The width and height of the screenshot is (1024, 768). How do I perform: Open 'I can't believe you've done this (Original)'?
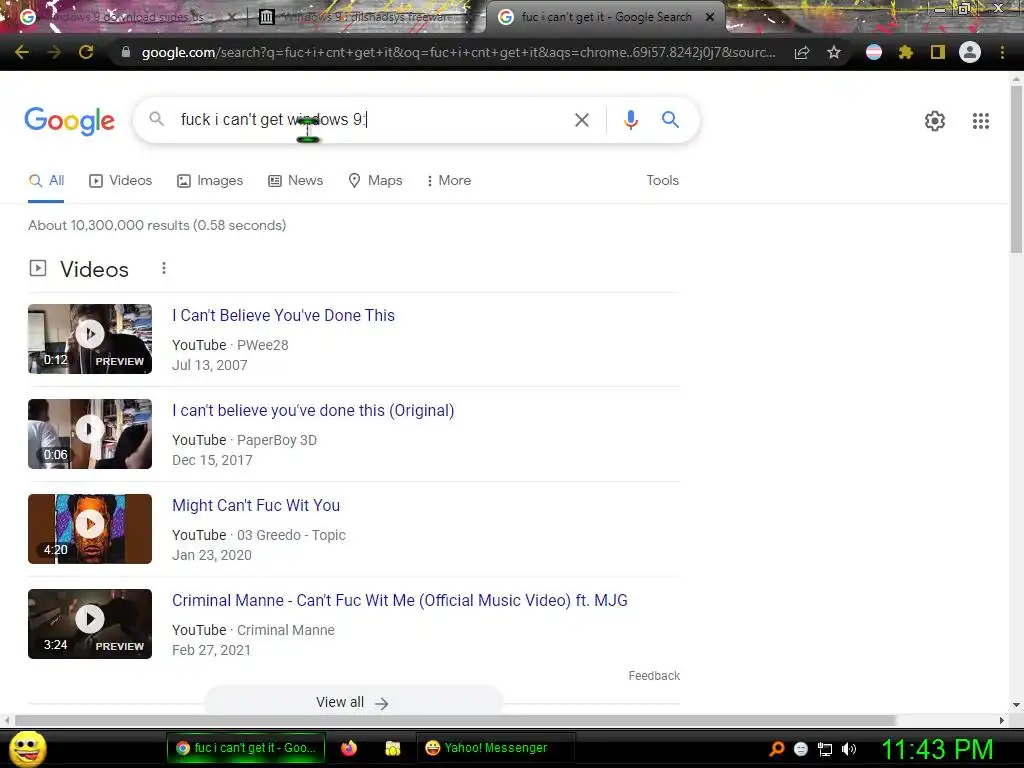(x=313, y=411)
